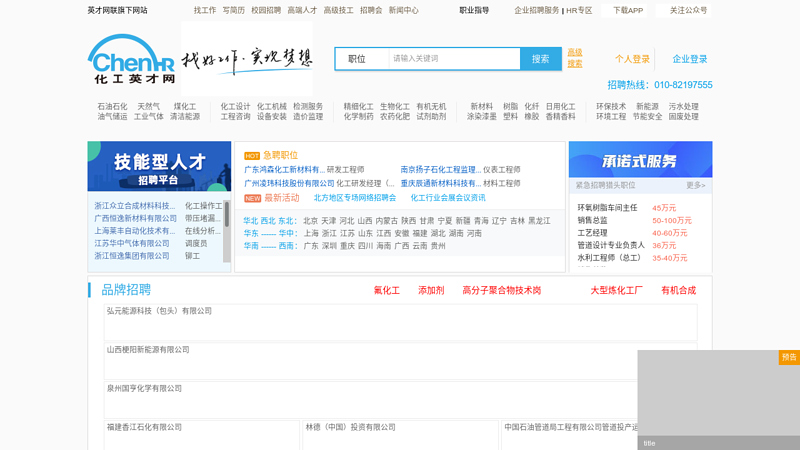The image size is (800, 450).
Task: Open 南京扬子石化工程监理 urgent job
Action: pos(440,170)
